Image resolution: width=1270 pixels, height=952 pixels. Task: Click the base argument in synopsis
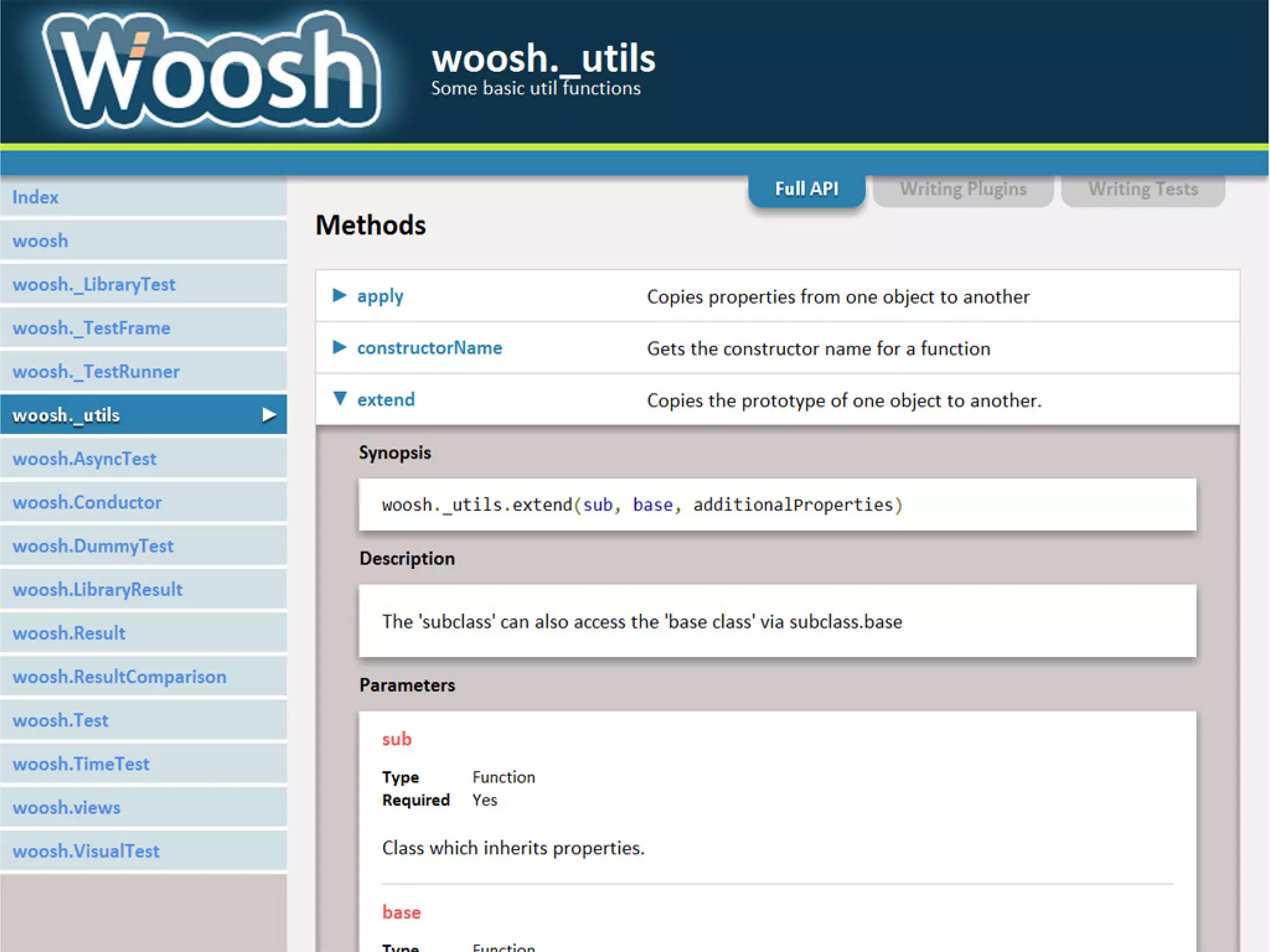pos(652,505)
